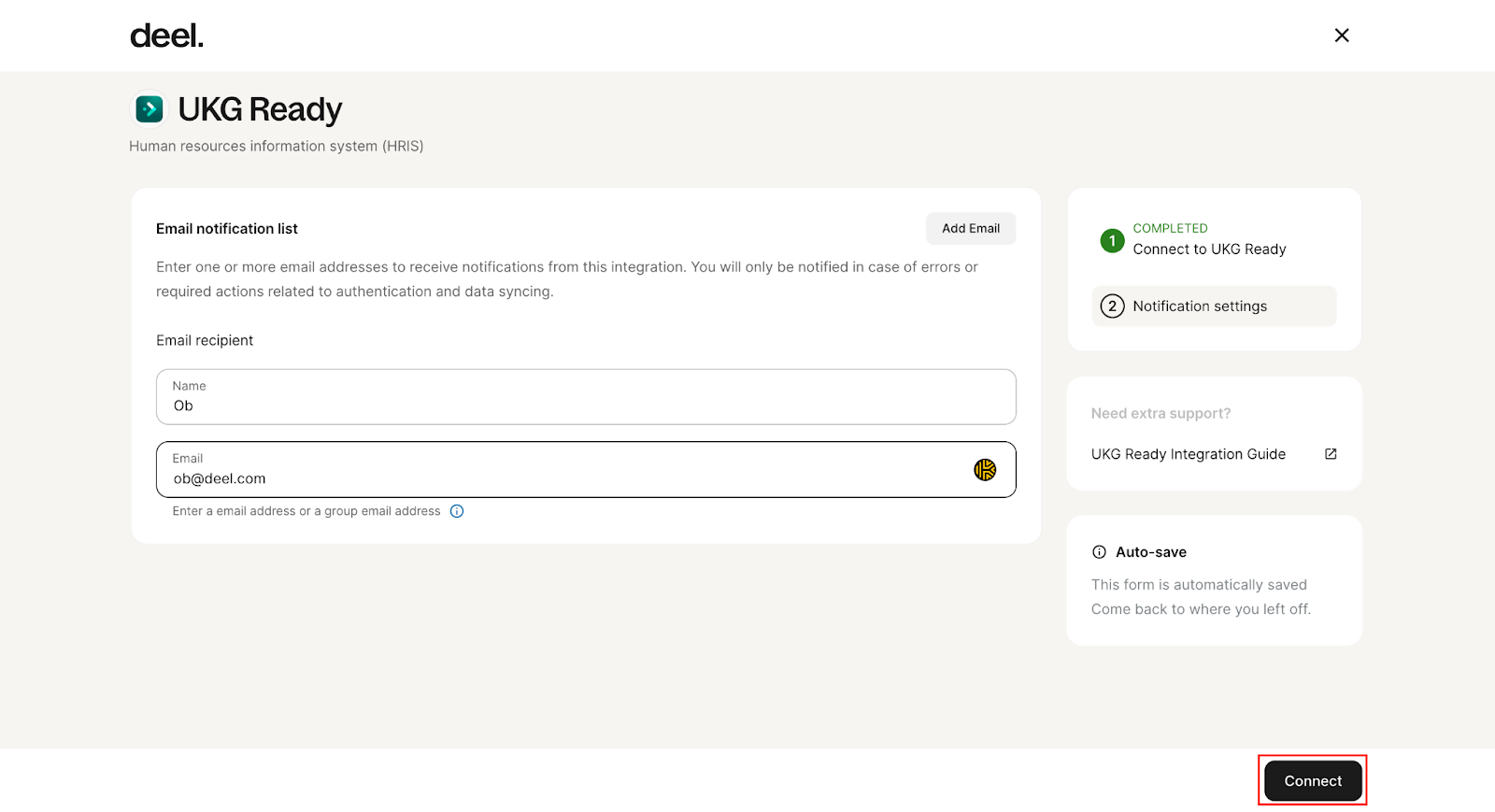Viewport: 1495px width, 812px height.
Task: Click the deel logo
Action: pos(166,36)
